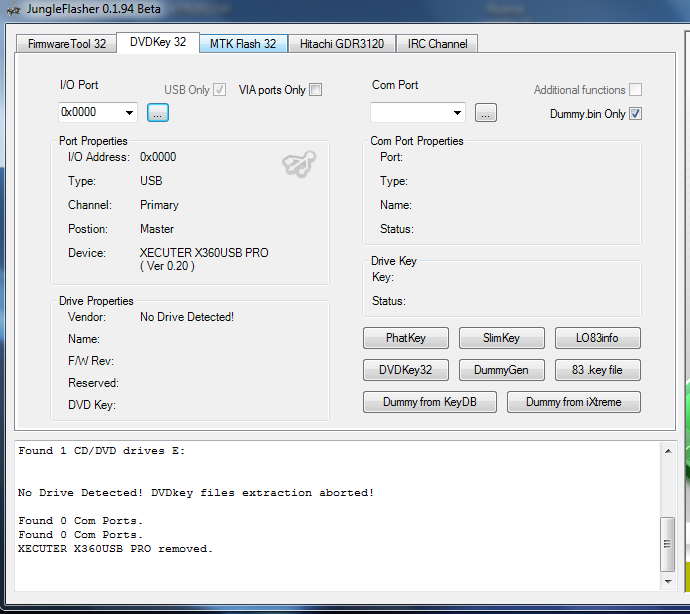The image size is (690, 614).
Task: Click the PhatKey button
Action: pyautogui.click(x=406, y=338)
